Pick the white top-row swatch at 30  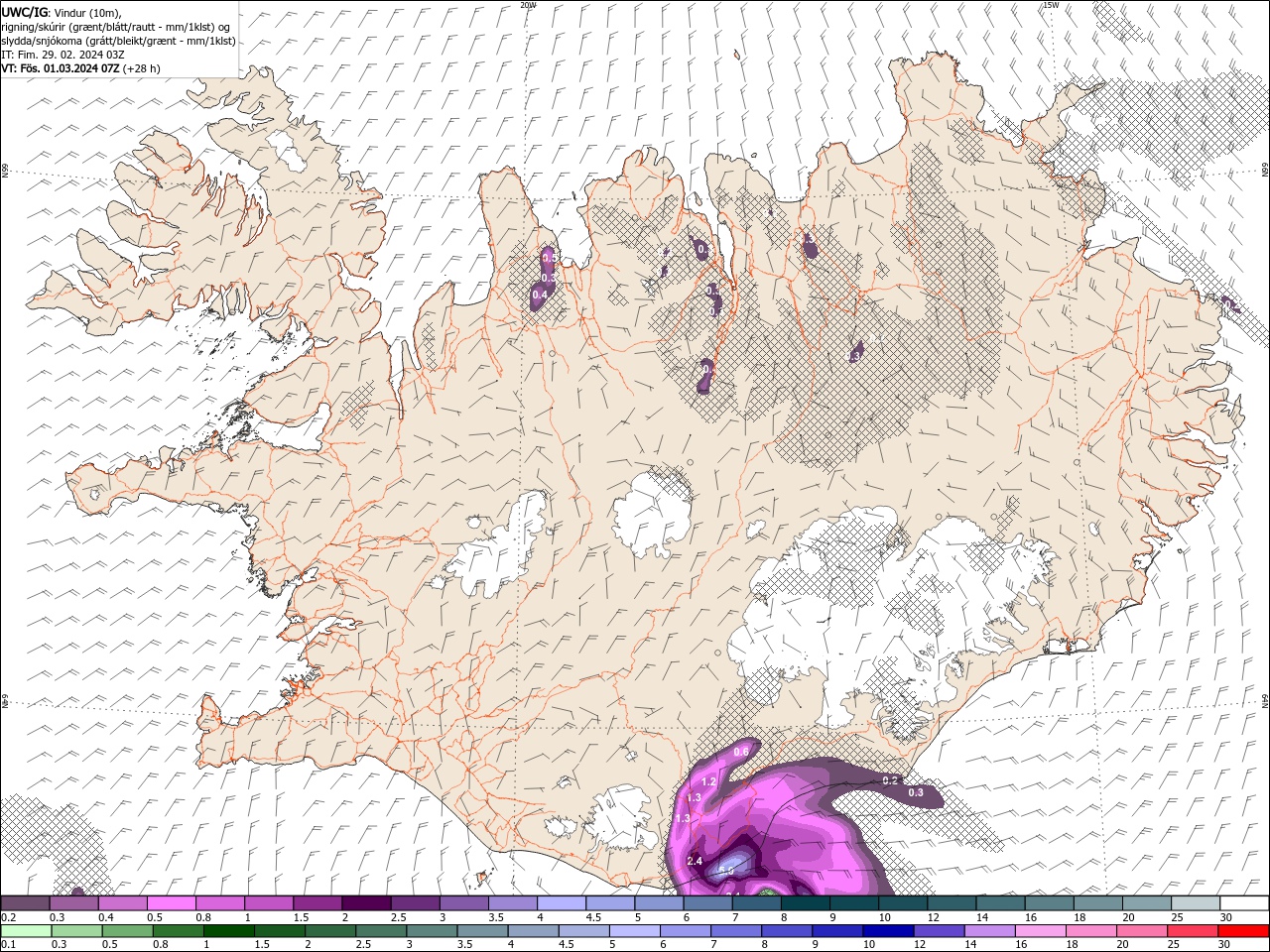1243,903
